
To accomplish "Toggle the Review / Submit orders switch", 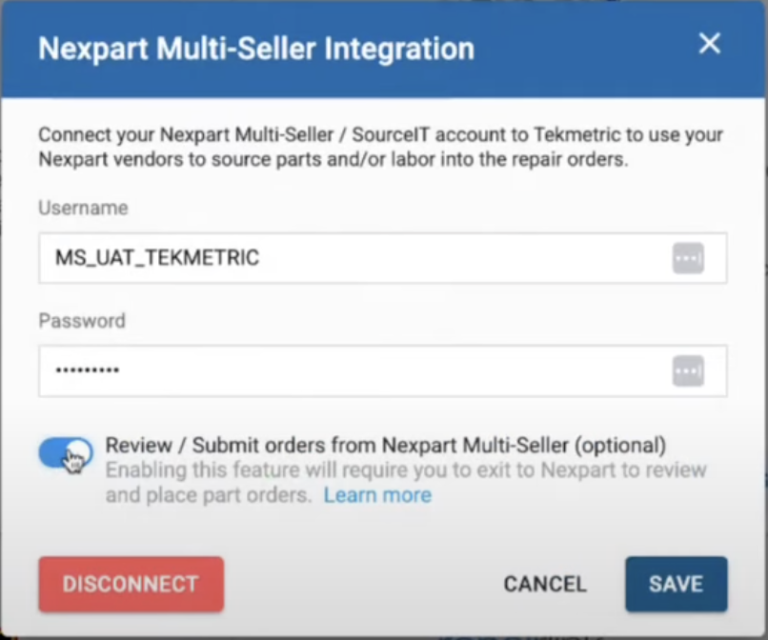I will 66,454.
